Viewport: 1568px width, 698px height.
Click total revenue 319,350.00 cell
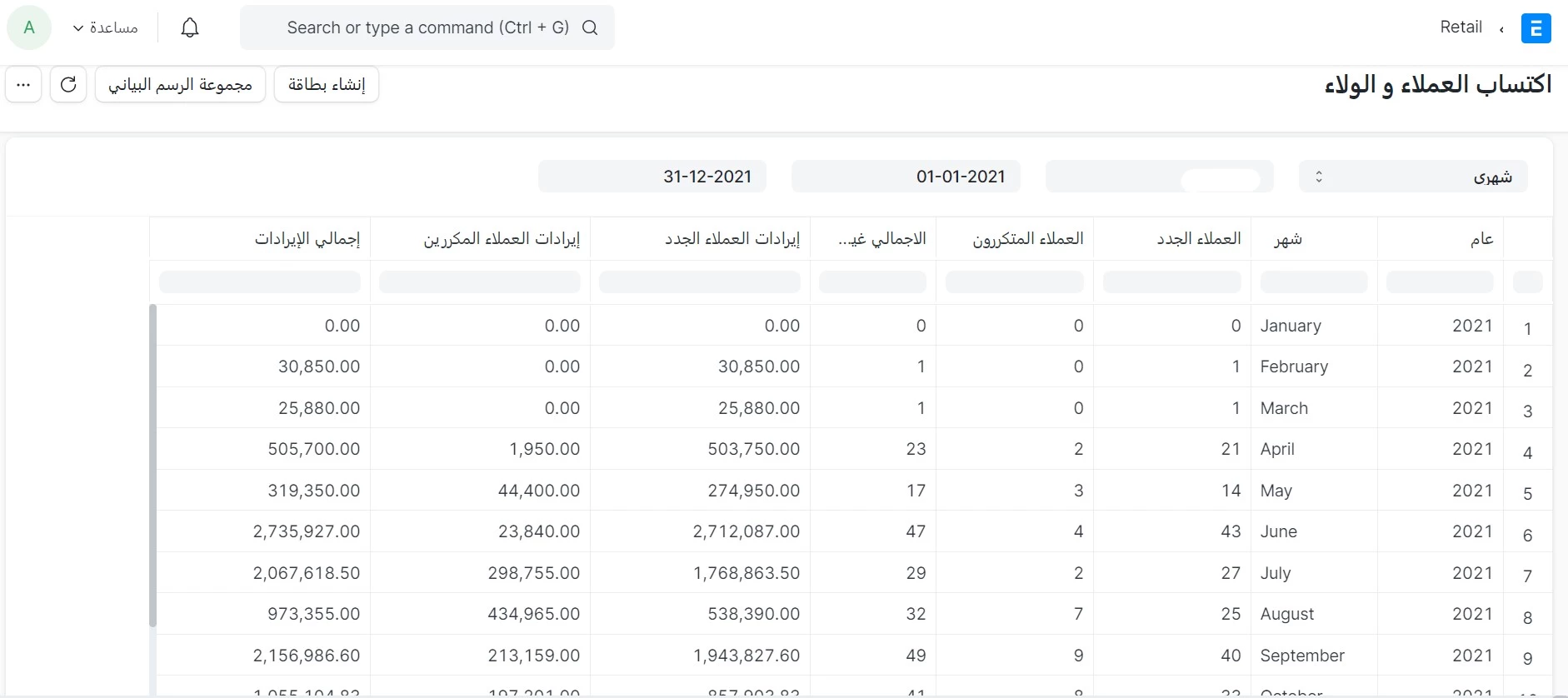coord(263,491)
